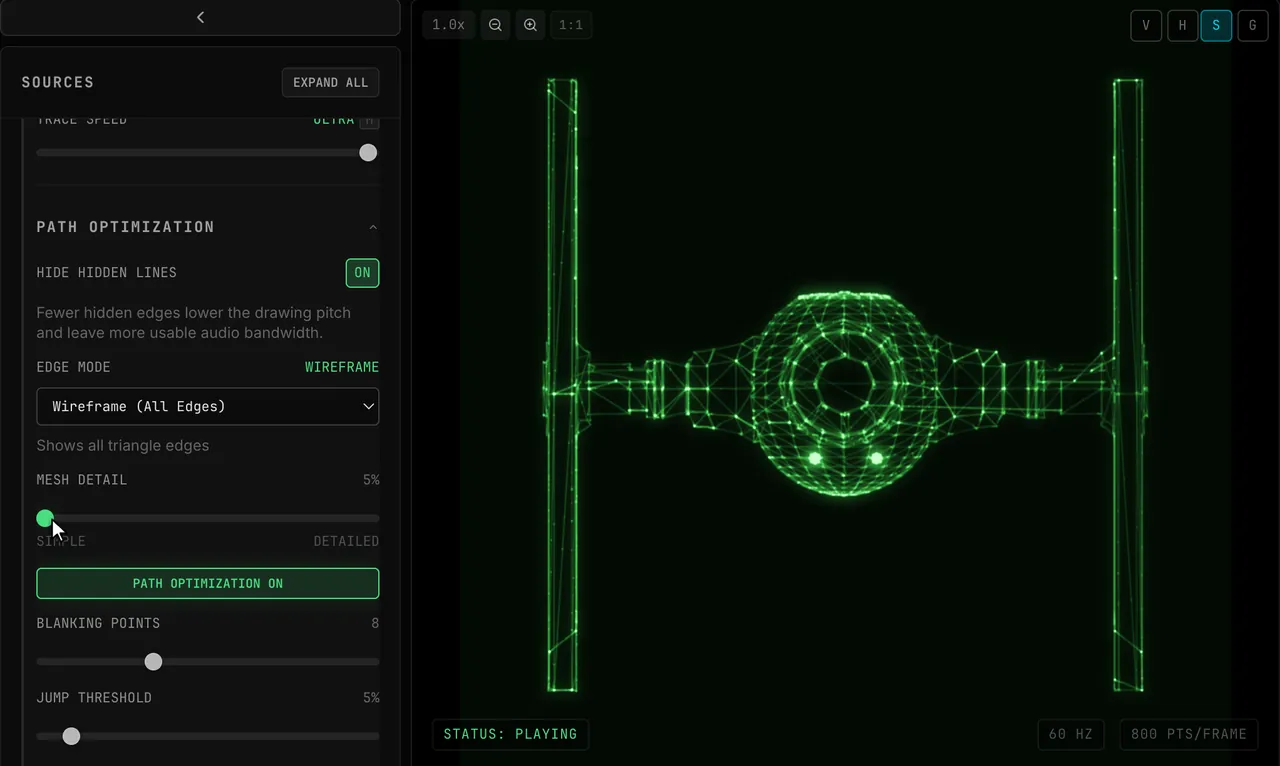Collapse the sidebar with the back chevron
Viewport: 1280px width, 766px height.
pyautogui.click(x=200, y=17)
